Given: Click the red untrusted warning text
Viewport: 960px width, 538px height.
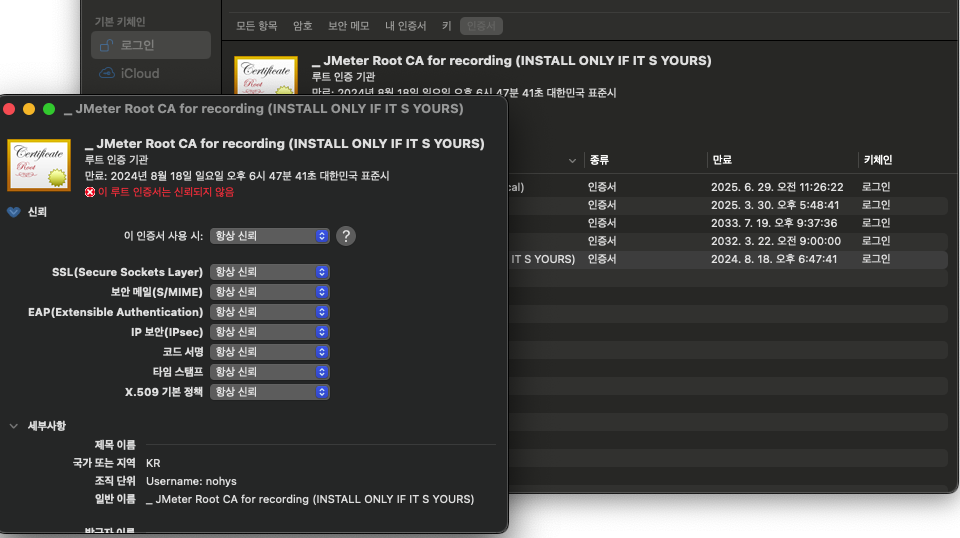Looking at the screenshot, I should 166,192.
